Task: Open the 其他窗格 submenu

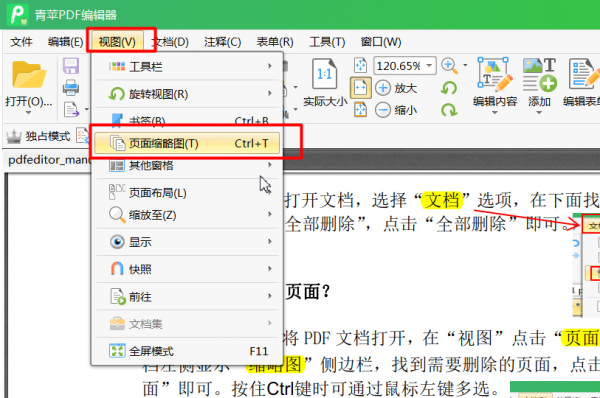Action: tap(188, 165)
